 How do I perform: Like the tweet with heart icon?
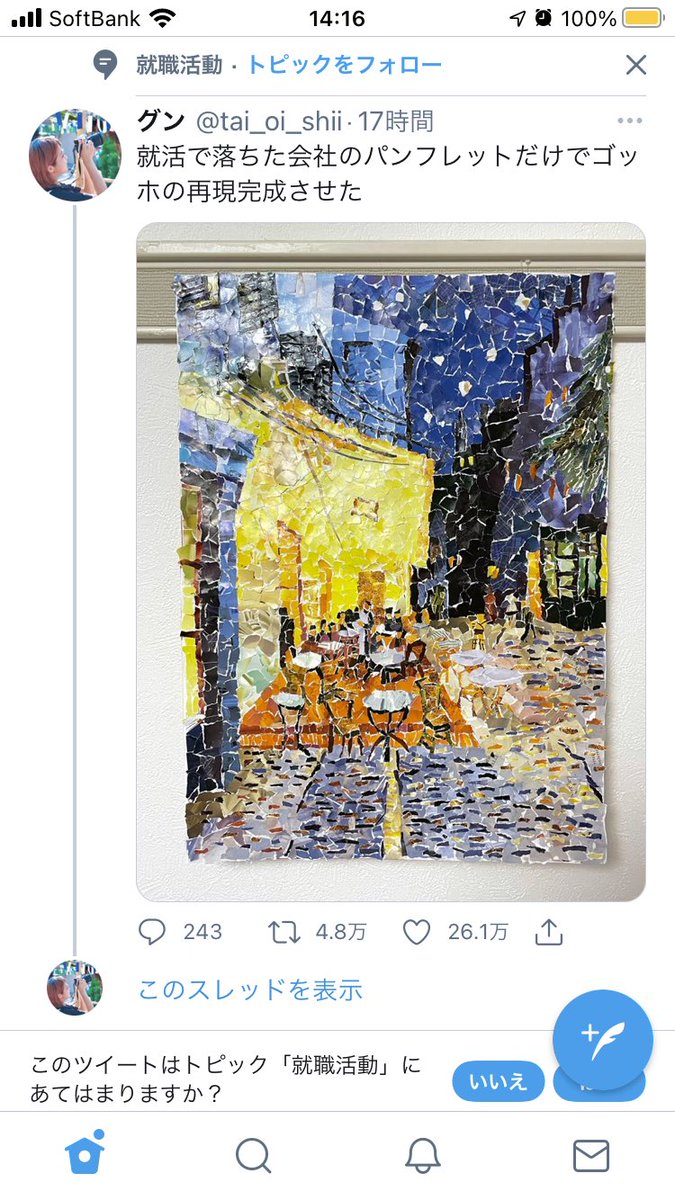pos(416,932)
